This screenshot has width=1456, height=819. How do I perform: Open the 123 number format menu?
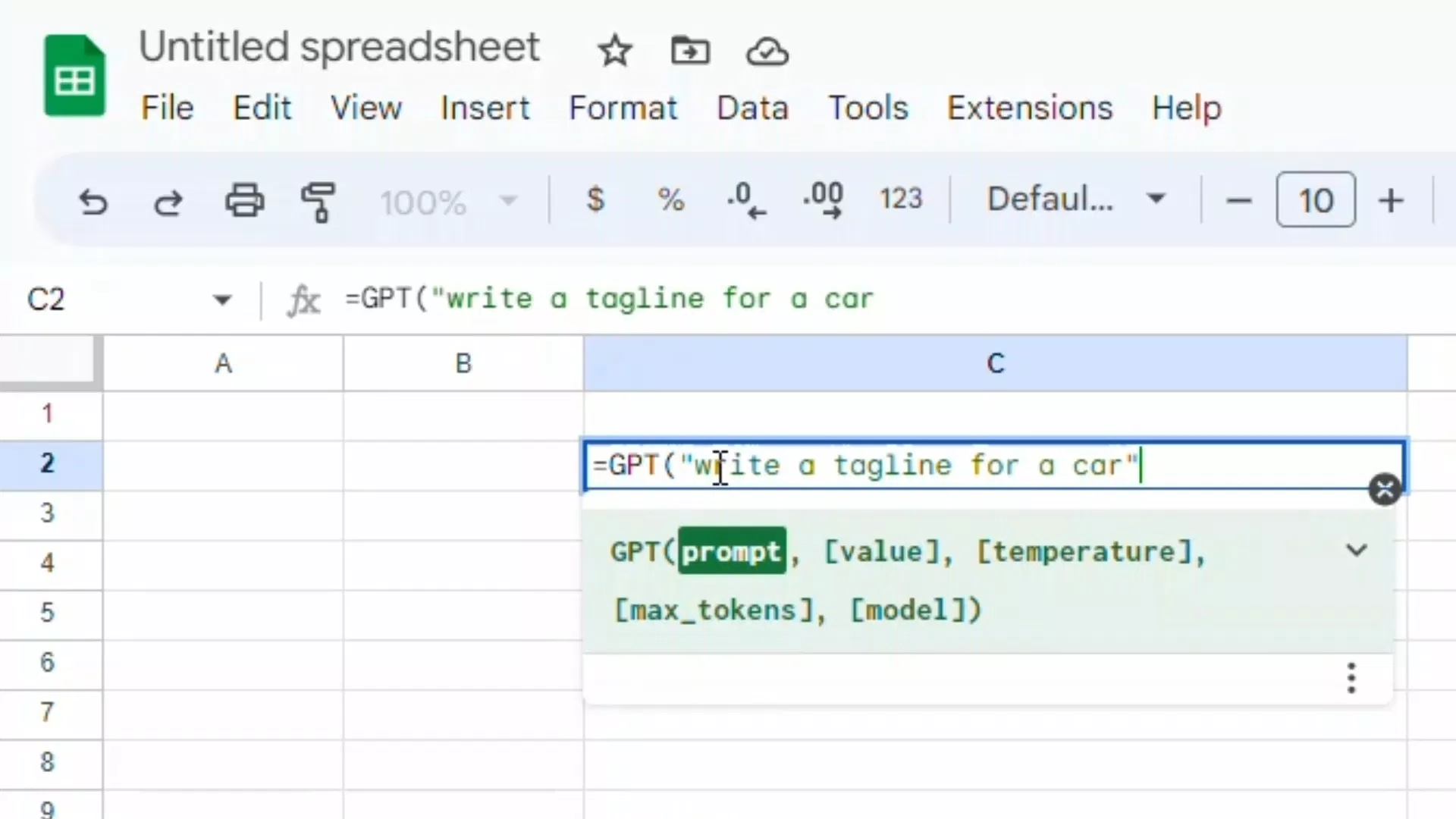(901, 199)
